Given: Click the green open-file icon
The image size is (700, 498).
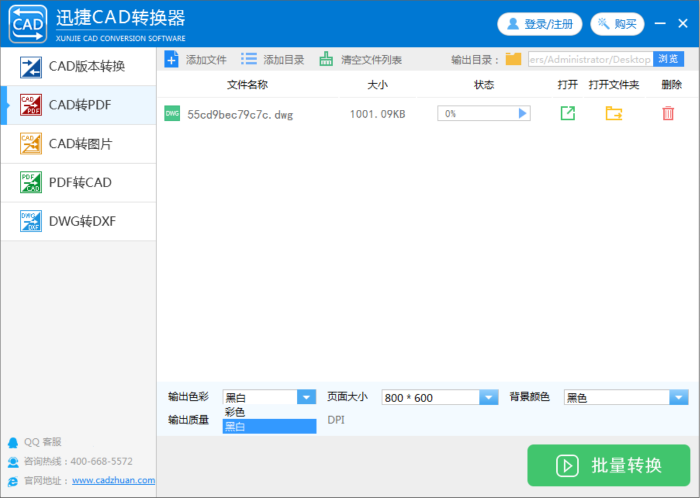Looking at the screenshot, I should pyautogui.click(x=568, y=113).
